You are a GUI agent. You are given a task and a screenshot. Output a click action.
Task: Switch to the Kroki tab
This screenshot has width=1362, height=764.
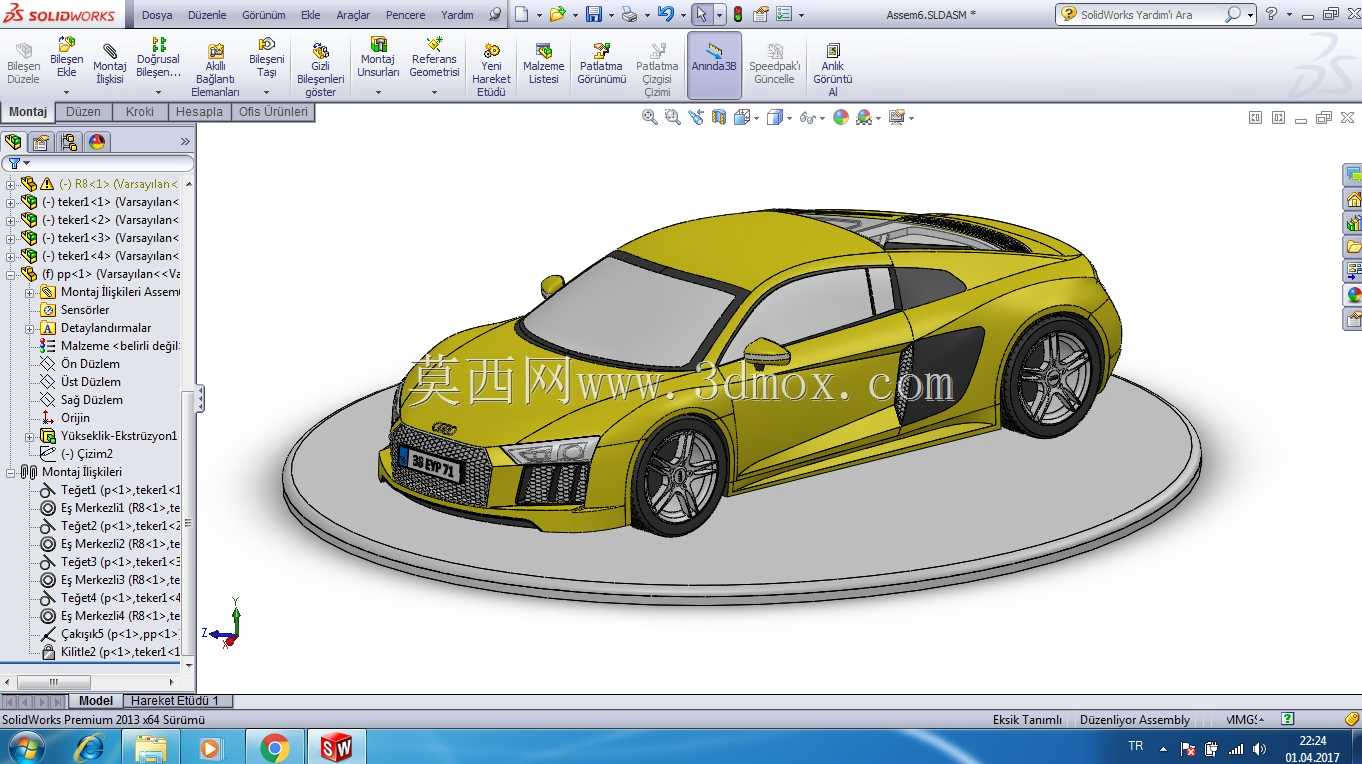tap(140, 112)
